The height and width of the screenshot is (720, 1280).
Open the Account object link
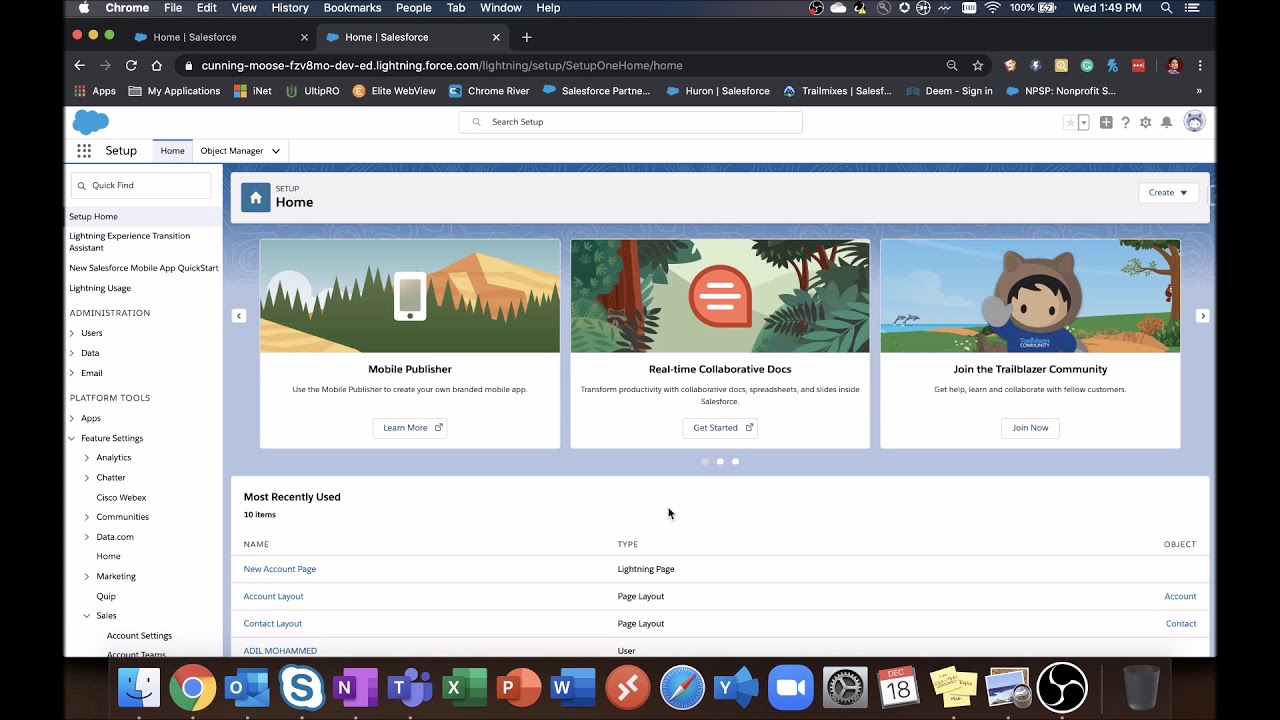tap(1180, 596)
